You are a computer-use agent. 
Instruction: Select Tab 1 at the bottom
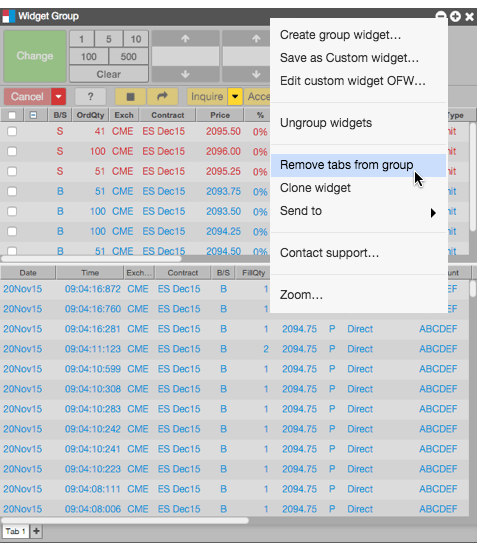point(15,531)
